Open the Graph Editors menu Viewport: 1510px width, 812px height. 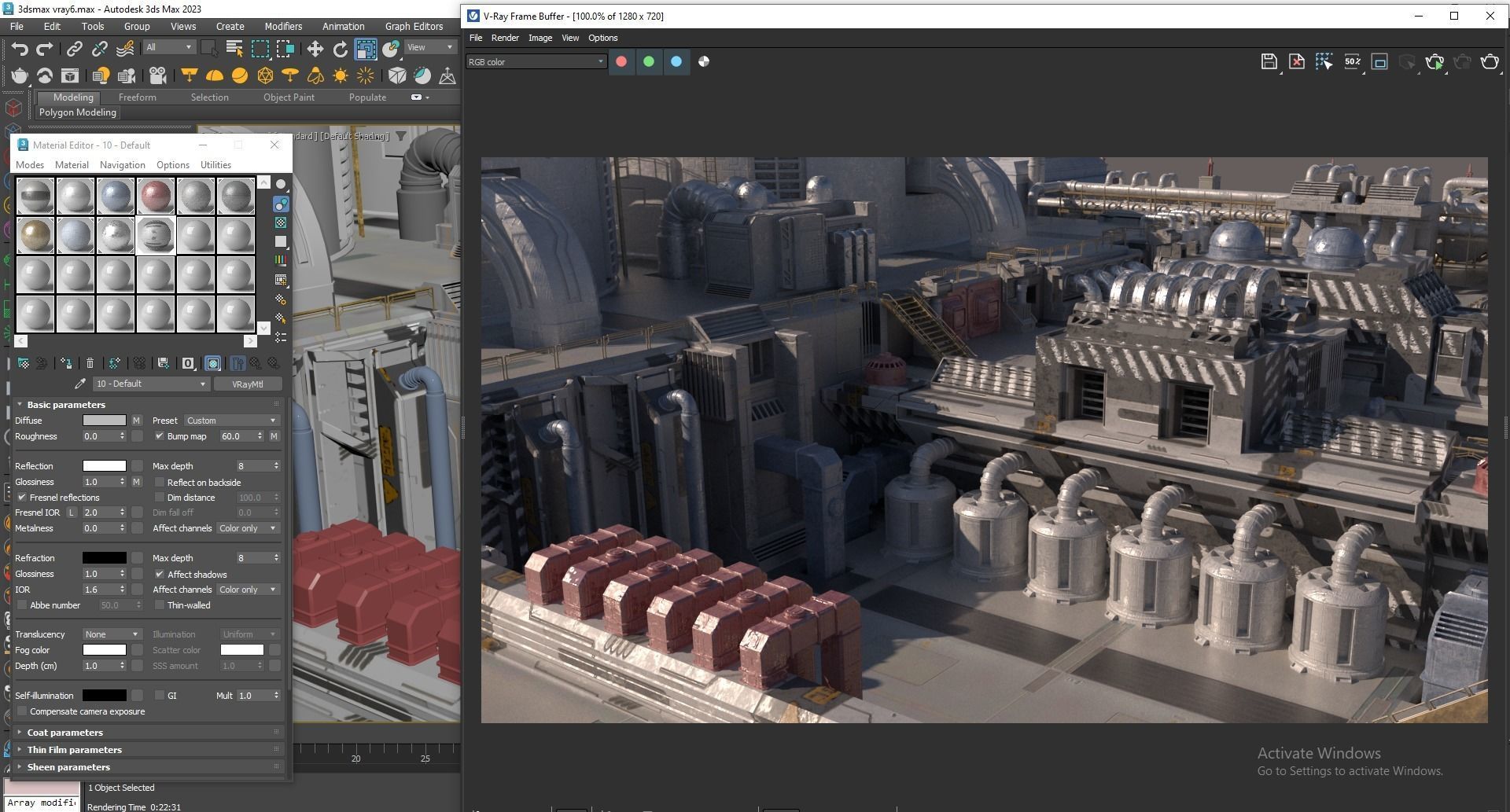[414, 26]
